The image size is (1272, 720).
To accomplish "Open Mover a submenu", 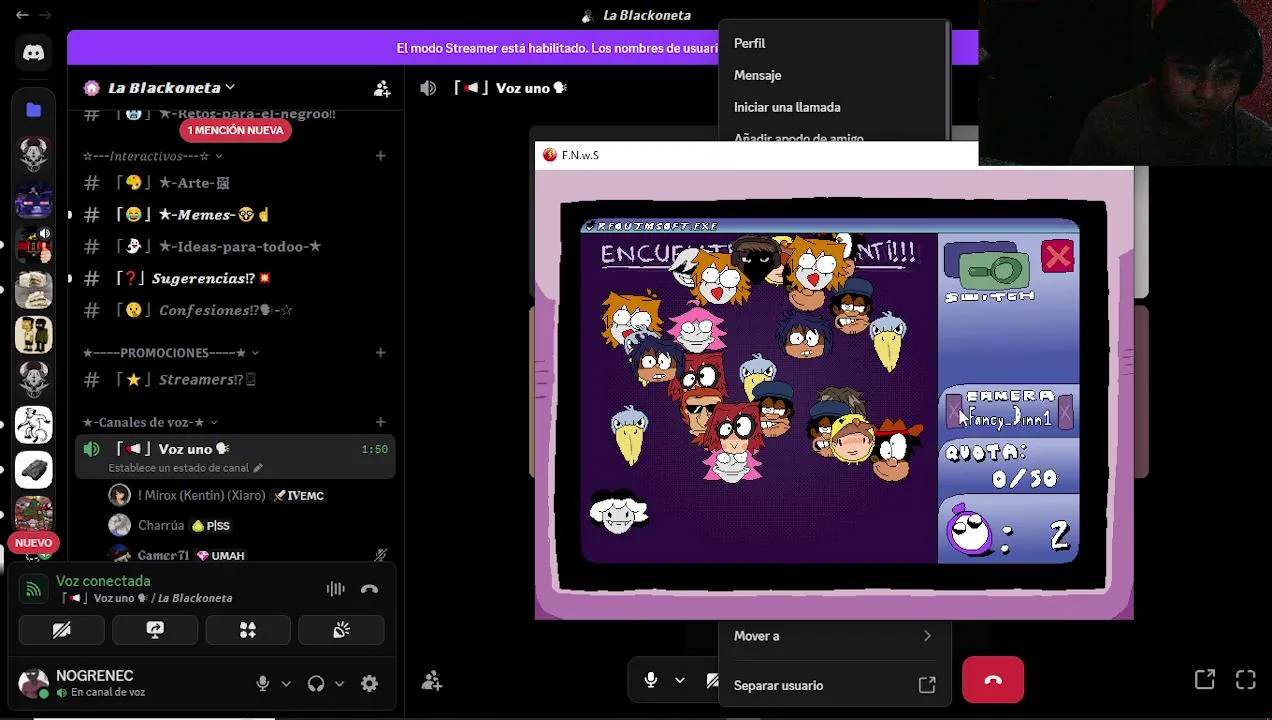I will (x=832, y=636).
